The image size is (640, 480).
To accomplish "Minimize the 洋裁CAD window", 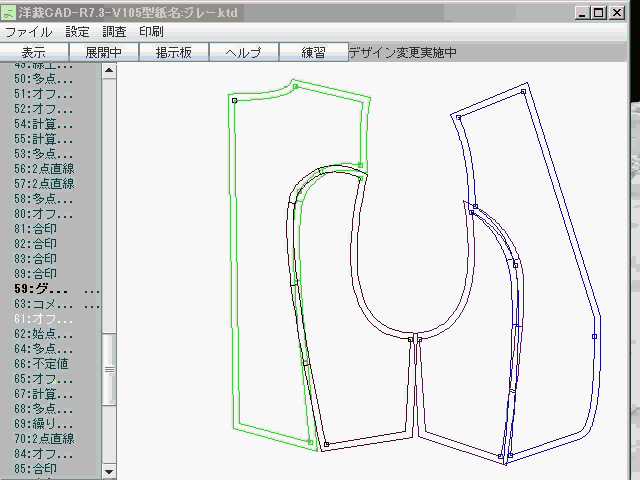I will click(x=582, y=13).
